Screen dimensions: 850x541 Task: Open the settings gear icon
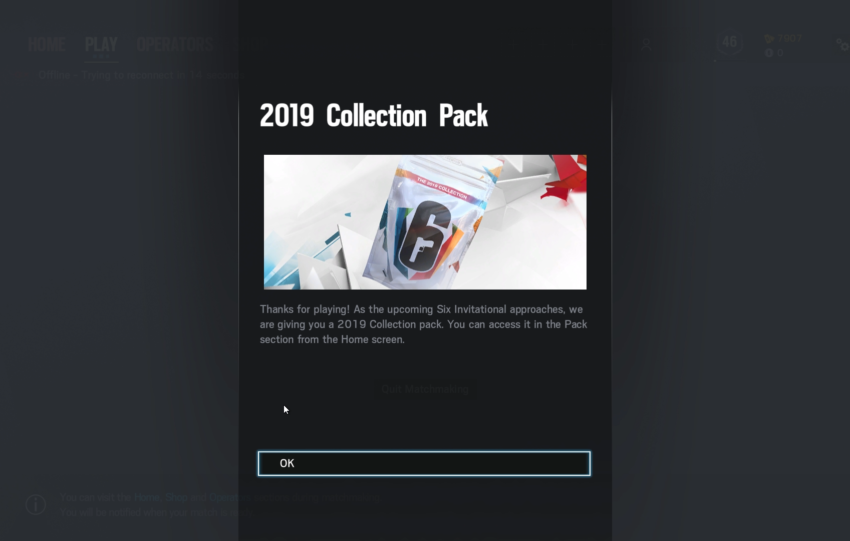pyautogui.click(x=843, y=44)
